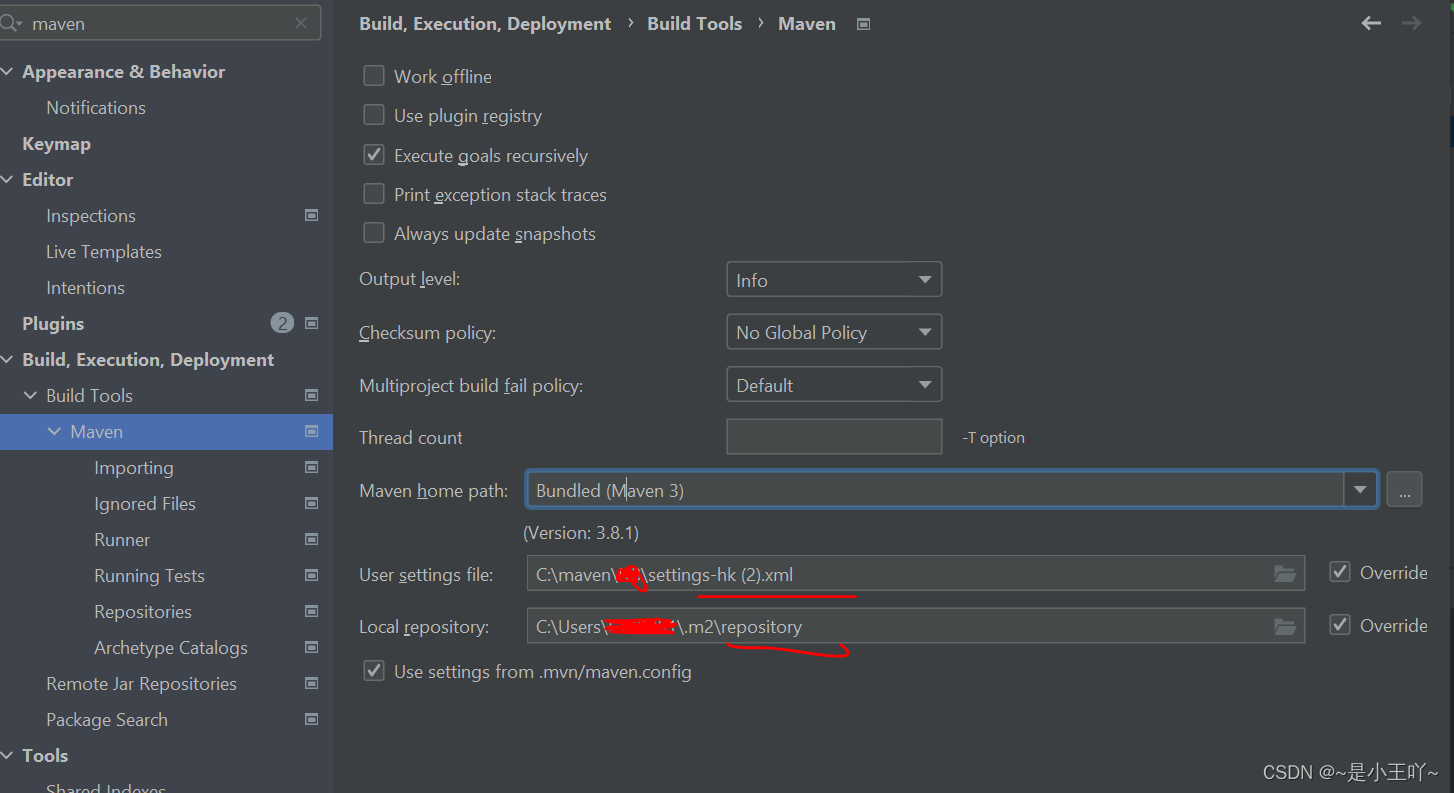
Task: Open the Output level dropdown
Action: point(834,280)
